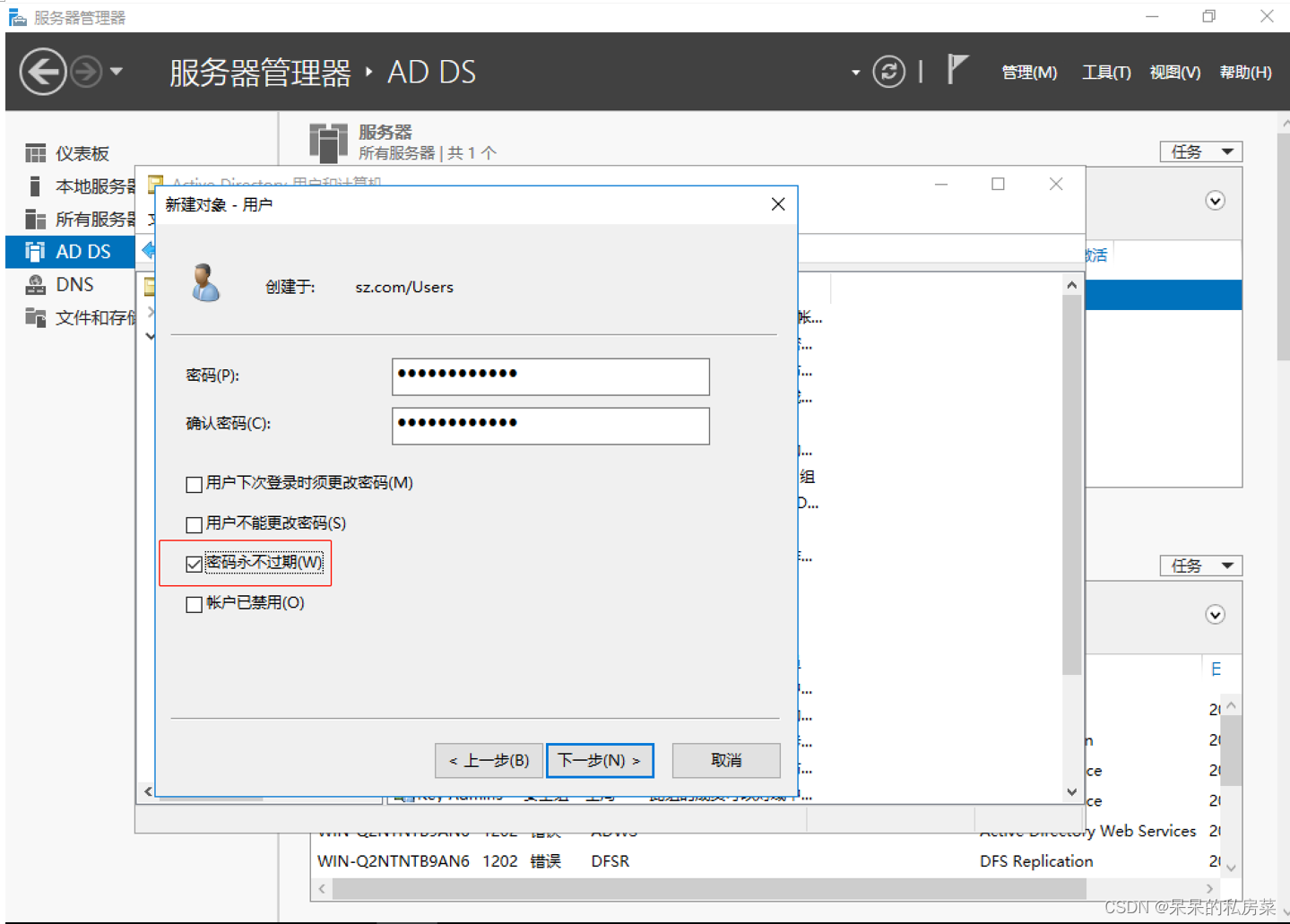1290x924 pixels.
Task: Collapse the servers section with its round chevron
Action: click(x=1215, y=201)
